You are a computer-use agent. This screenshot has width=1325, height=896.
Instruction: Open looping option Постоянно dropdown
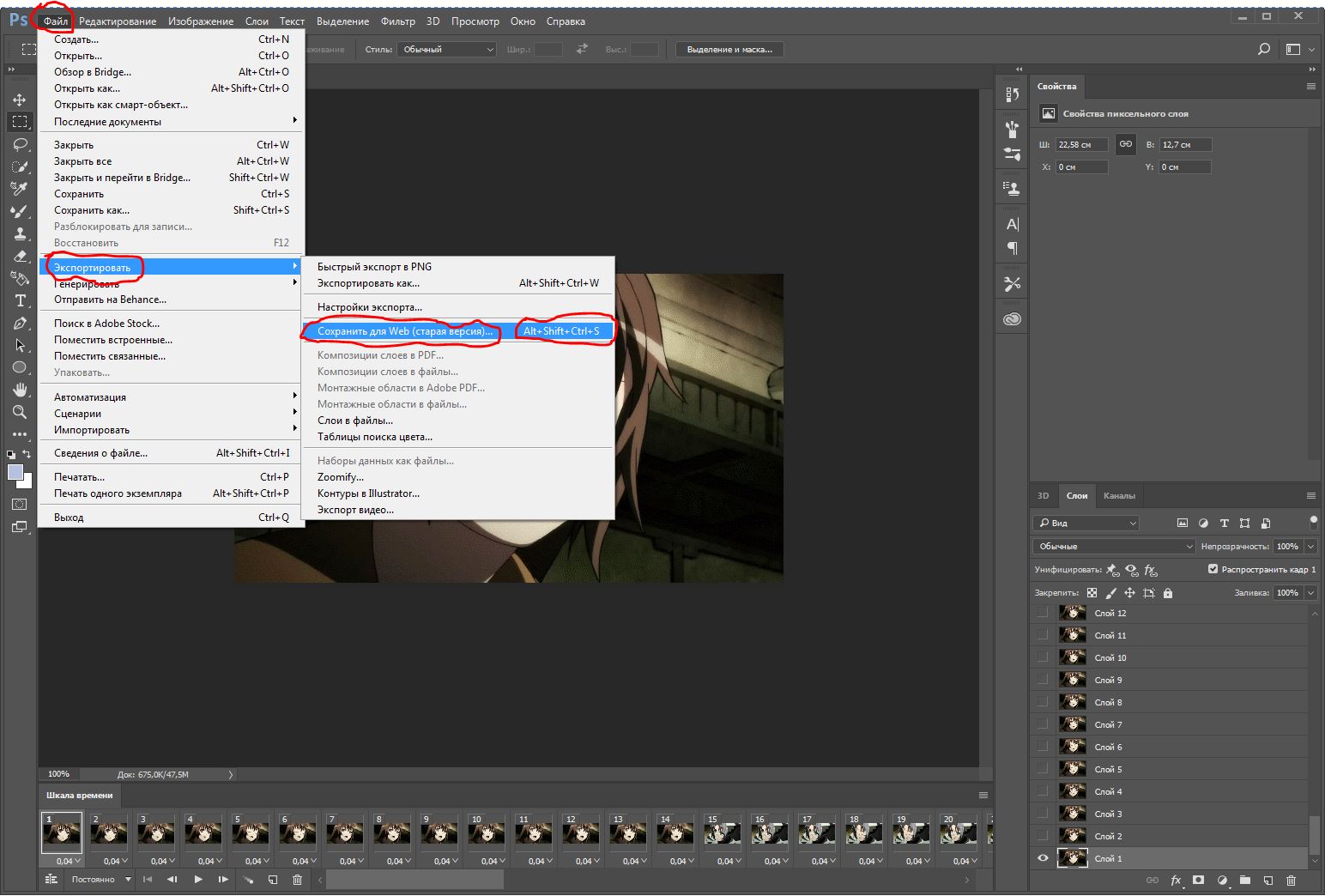pos(101,880)
